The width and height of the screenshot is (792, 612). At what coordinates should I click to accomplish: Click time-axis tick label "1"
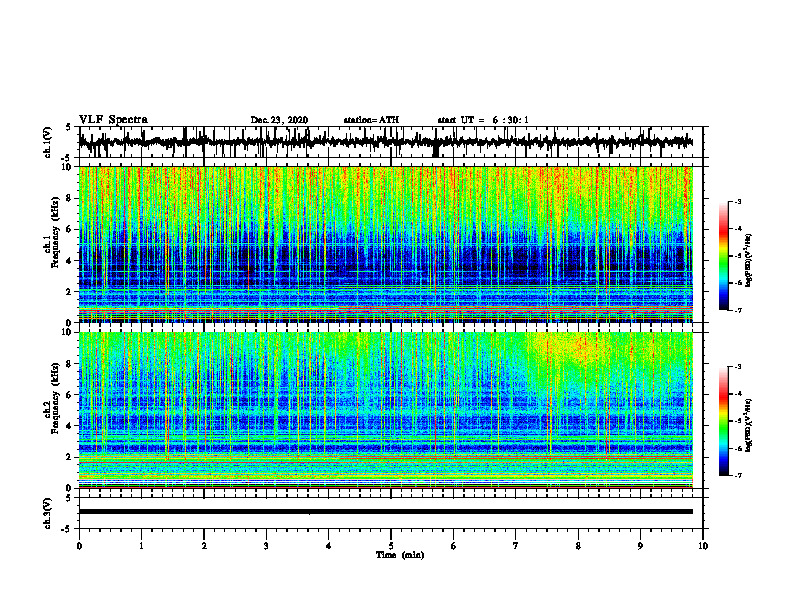[x=141, y=546]
